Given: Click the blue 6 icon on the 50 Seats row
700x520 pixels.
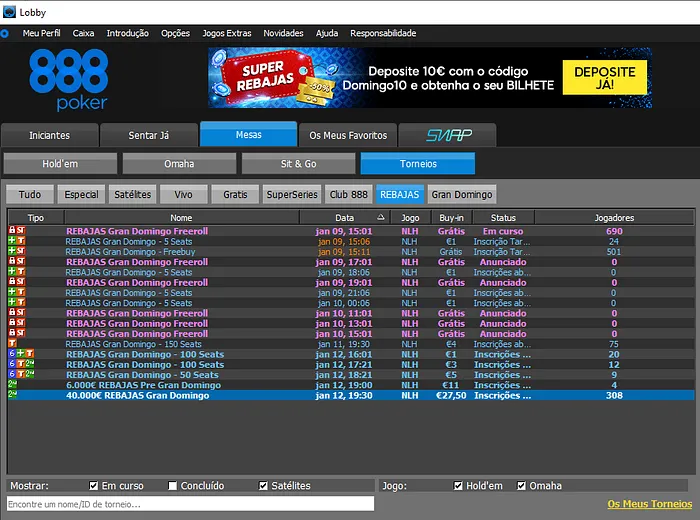Looking at the screenshot, I should [12, 374].
